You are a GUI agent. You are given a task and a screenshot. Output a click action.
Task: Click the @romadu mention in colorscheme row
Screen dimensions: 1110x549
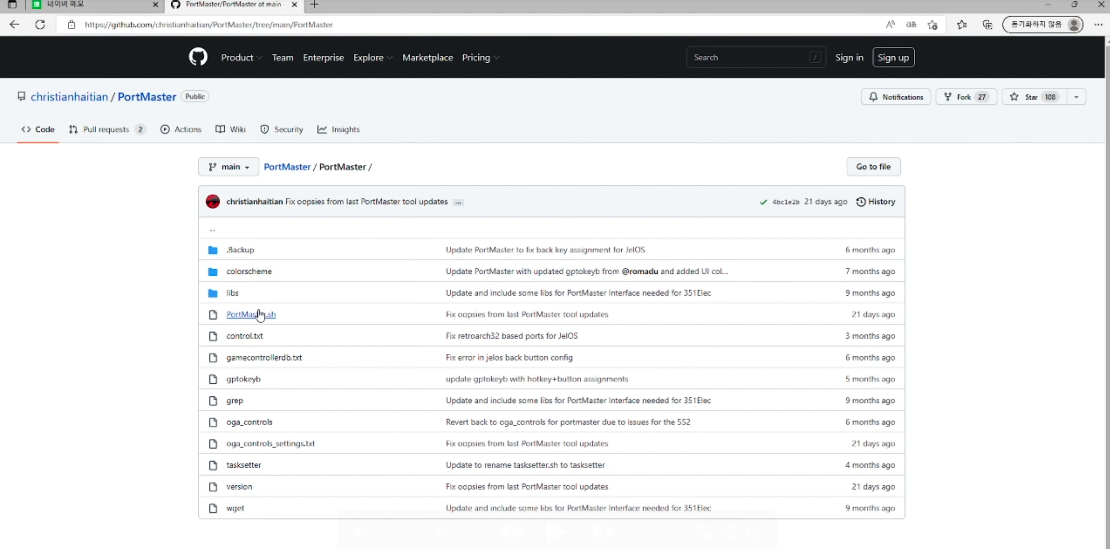[640, 272]
